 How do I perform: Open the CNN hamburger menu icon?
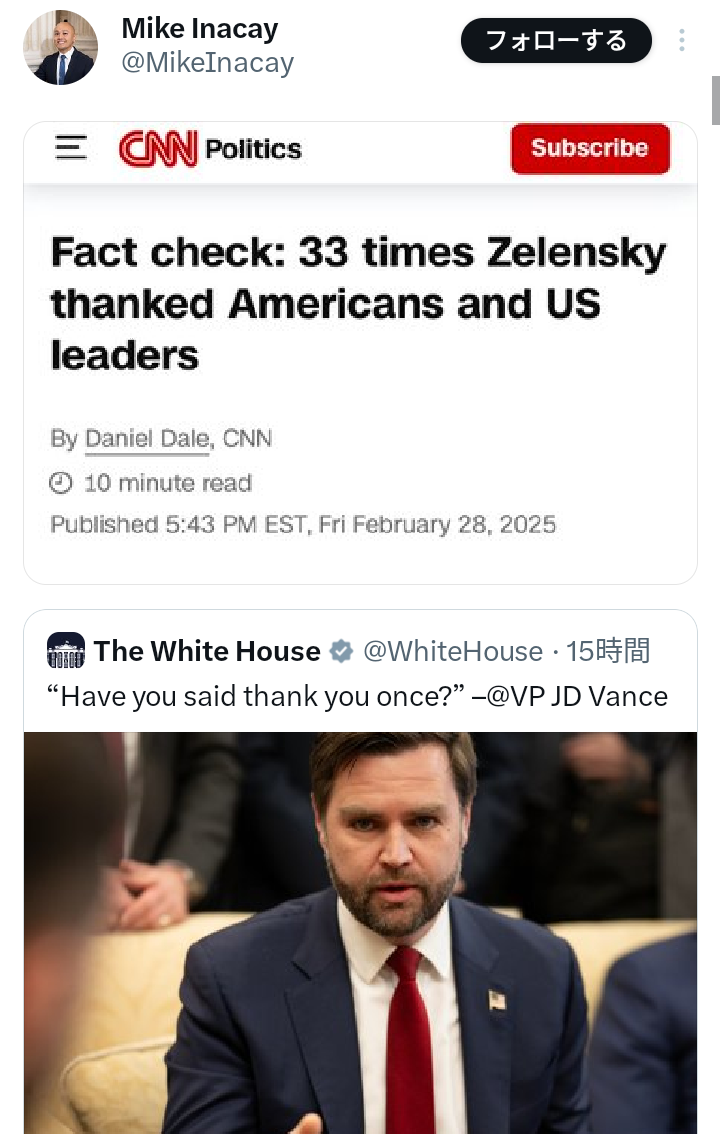(x=71, y=148)
